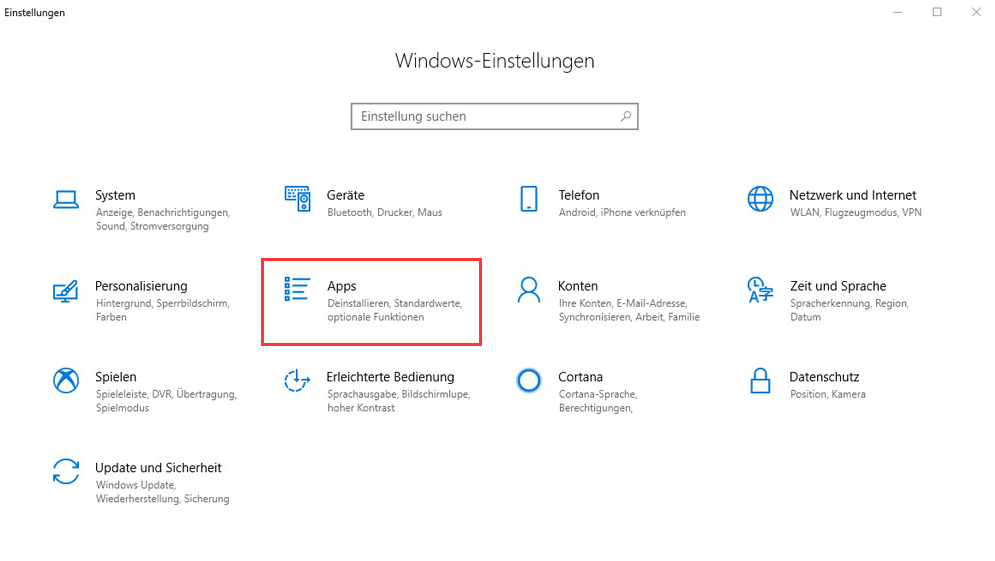Screen dimensions: 995x561
Task: Open Apps using its list icon
Action: 297,290
